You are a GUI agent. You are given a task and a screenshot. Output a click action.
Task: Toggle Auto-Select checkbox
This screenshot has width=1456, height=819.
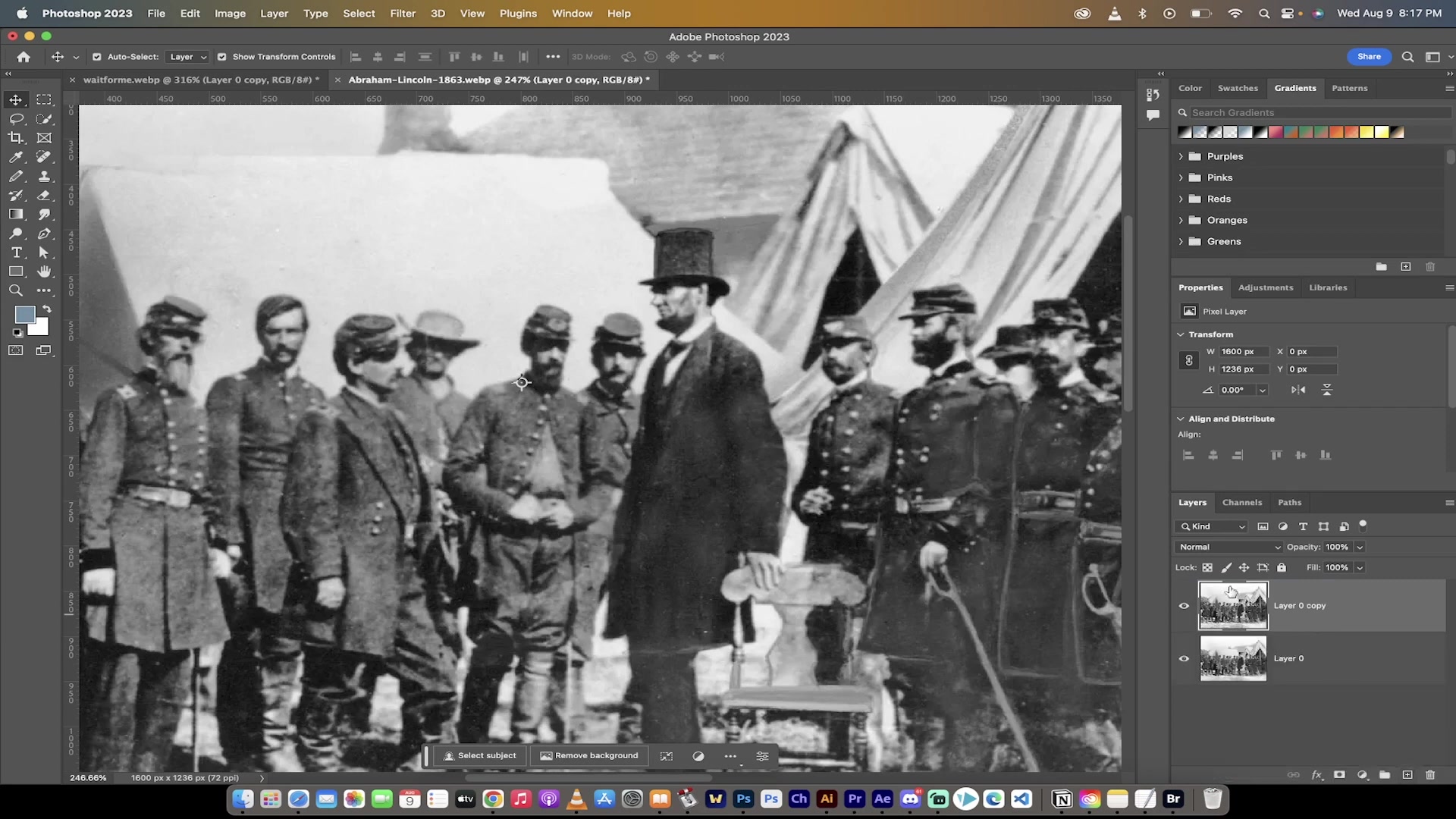click(x=96, y=57)
